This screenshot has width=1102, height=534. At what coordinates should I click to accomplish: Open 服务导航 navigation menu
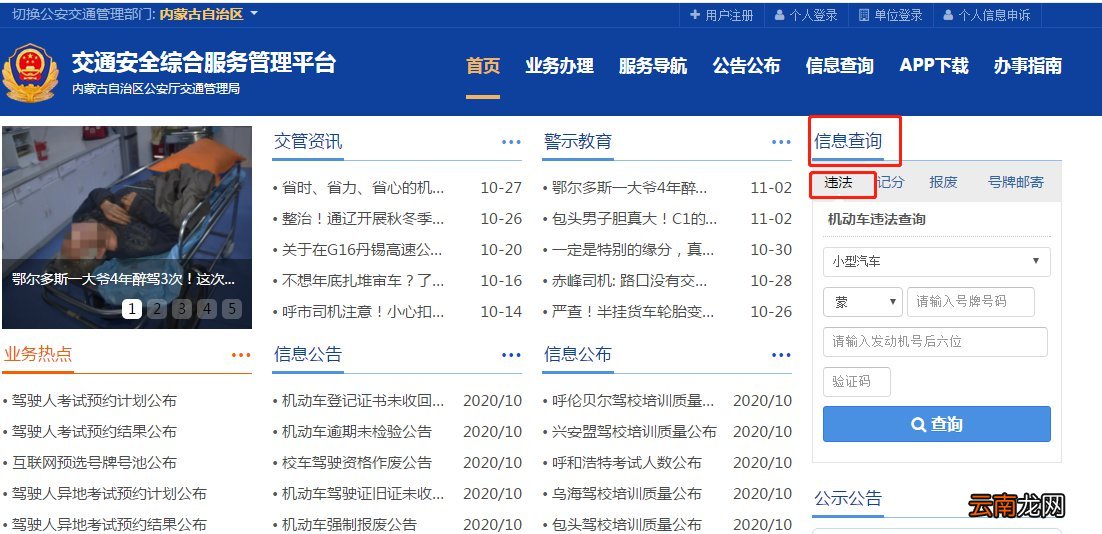[x=653, y=66]
